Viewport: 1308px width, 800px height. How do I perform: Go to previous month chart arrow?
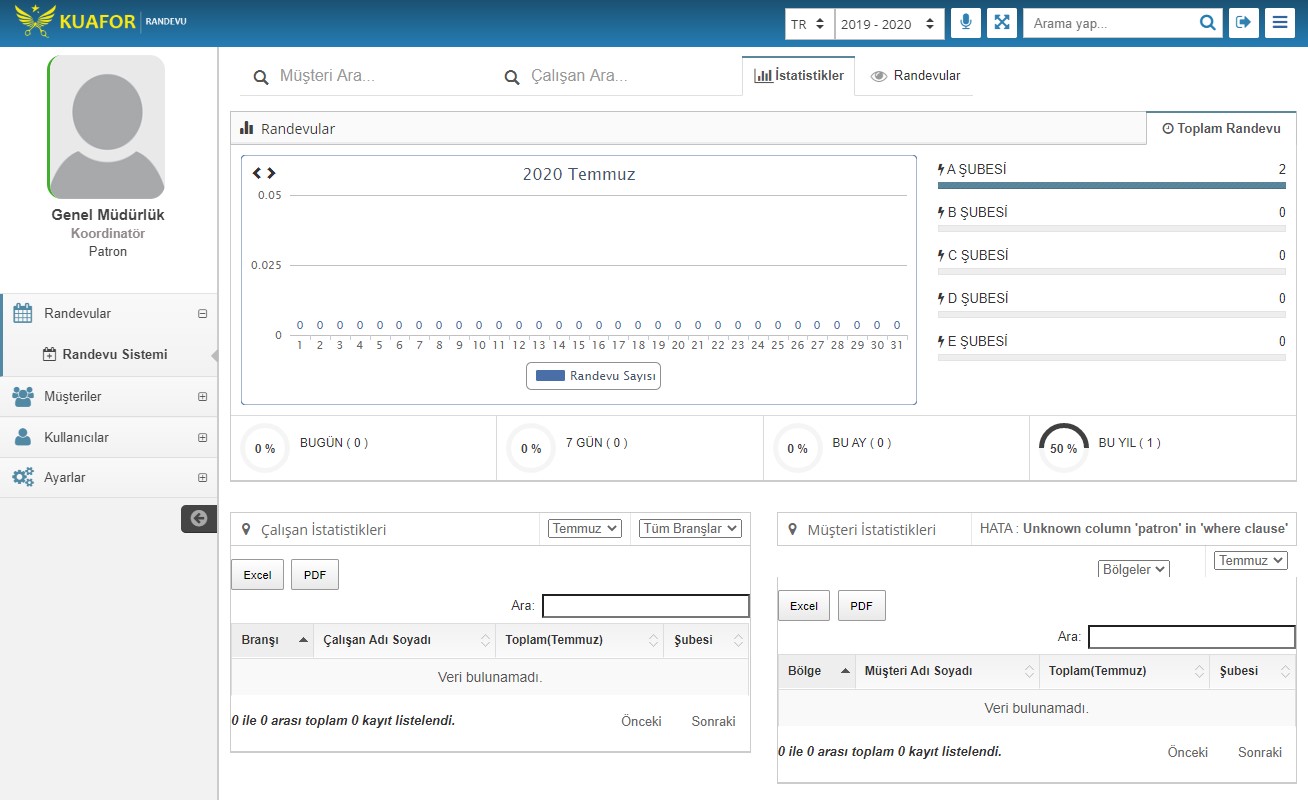257,173
